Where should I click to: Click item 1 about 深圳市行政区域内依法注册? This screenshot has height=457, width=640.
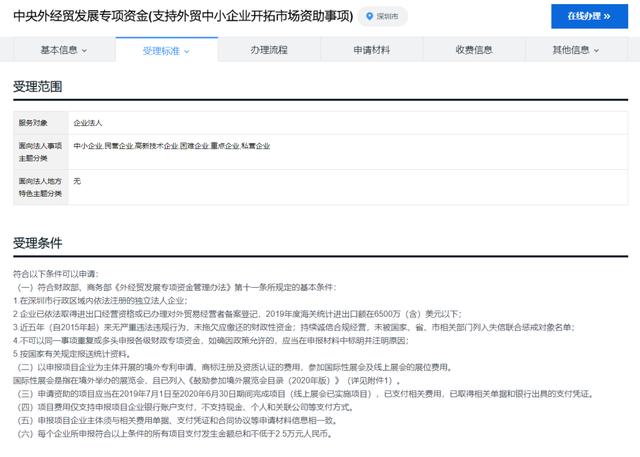[100, 301]
